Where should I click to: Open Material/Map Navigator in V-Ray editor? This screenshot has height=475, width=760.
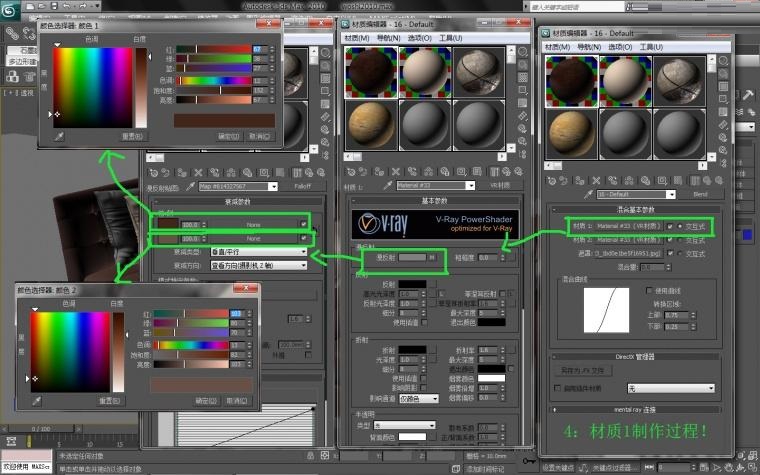[522, 154]
